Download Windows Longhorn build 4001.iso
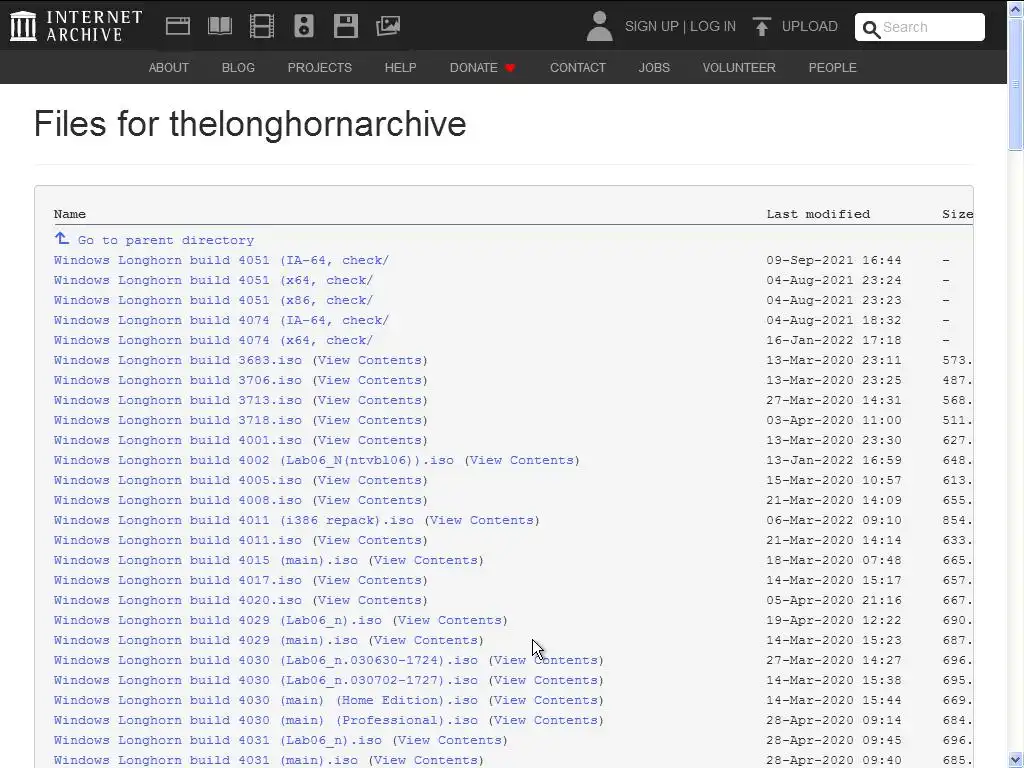This screenshot has height=768, width=1024. pos(178,440)
